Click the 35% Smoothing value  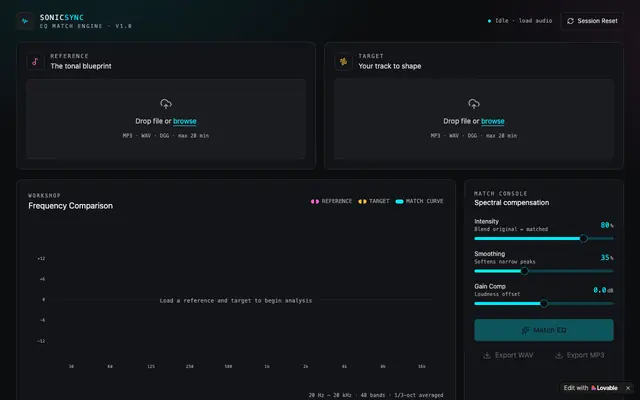click(x=607, y=258)
